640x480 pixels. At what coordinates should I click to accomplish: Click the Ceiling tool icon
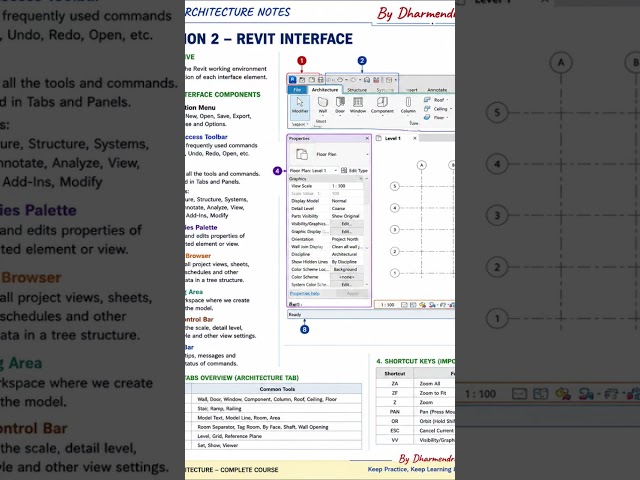pyautogui.click(x=427, y=109)
